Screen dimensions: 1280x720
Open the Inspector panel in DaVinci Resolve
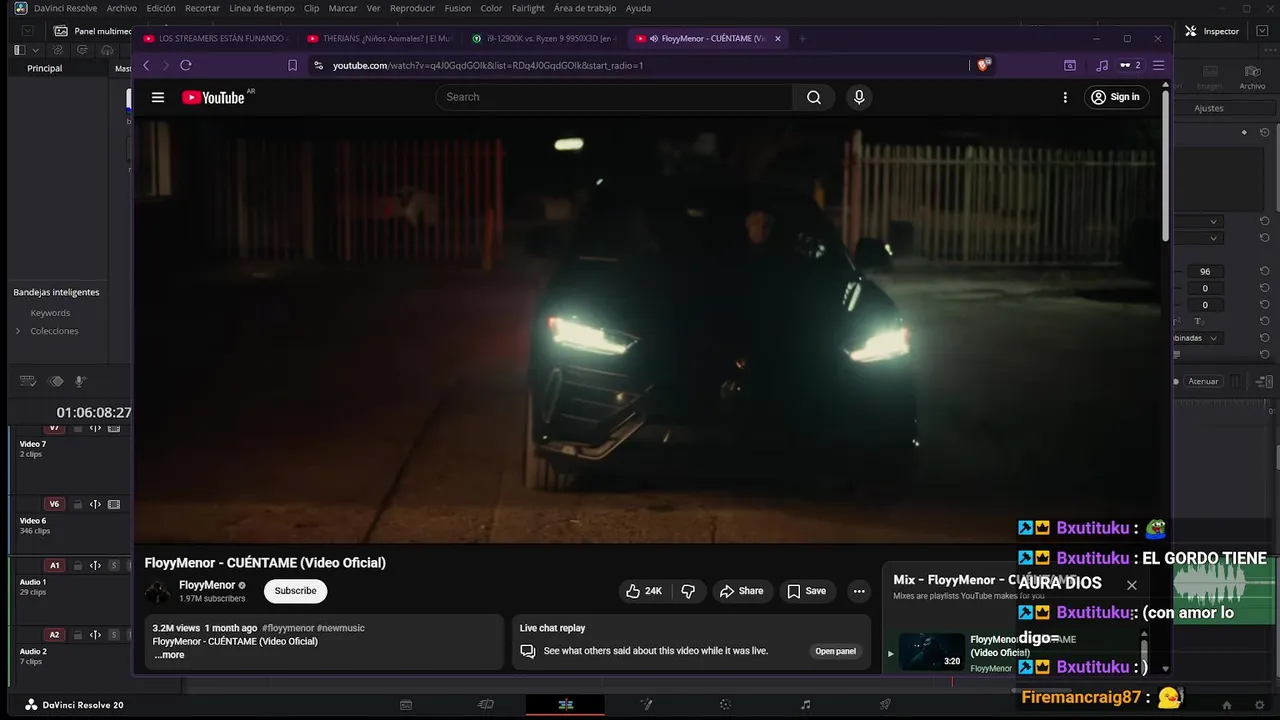1212,31
